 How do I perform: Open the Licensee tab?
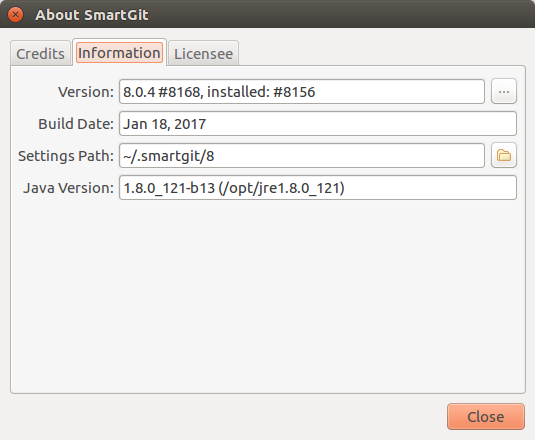203,54
